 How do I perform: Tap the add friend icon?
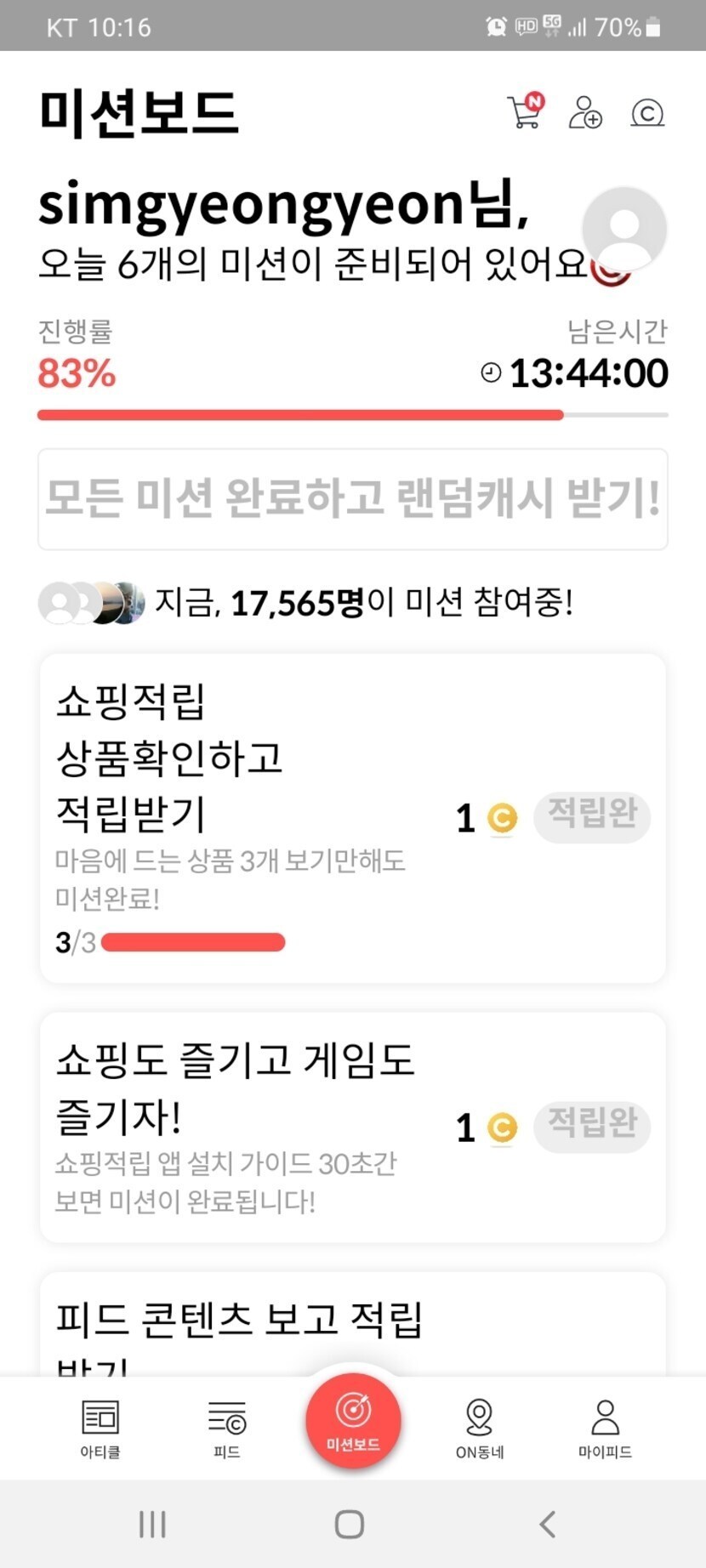[x=585, y=112]
